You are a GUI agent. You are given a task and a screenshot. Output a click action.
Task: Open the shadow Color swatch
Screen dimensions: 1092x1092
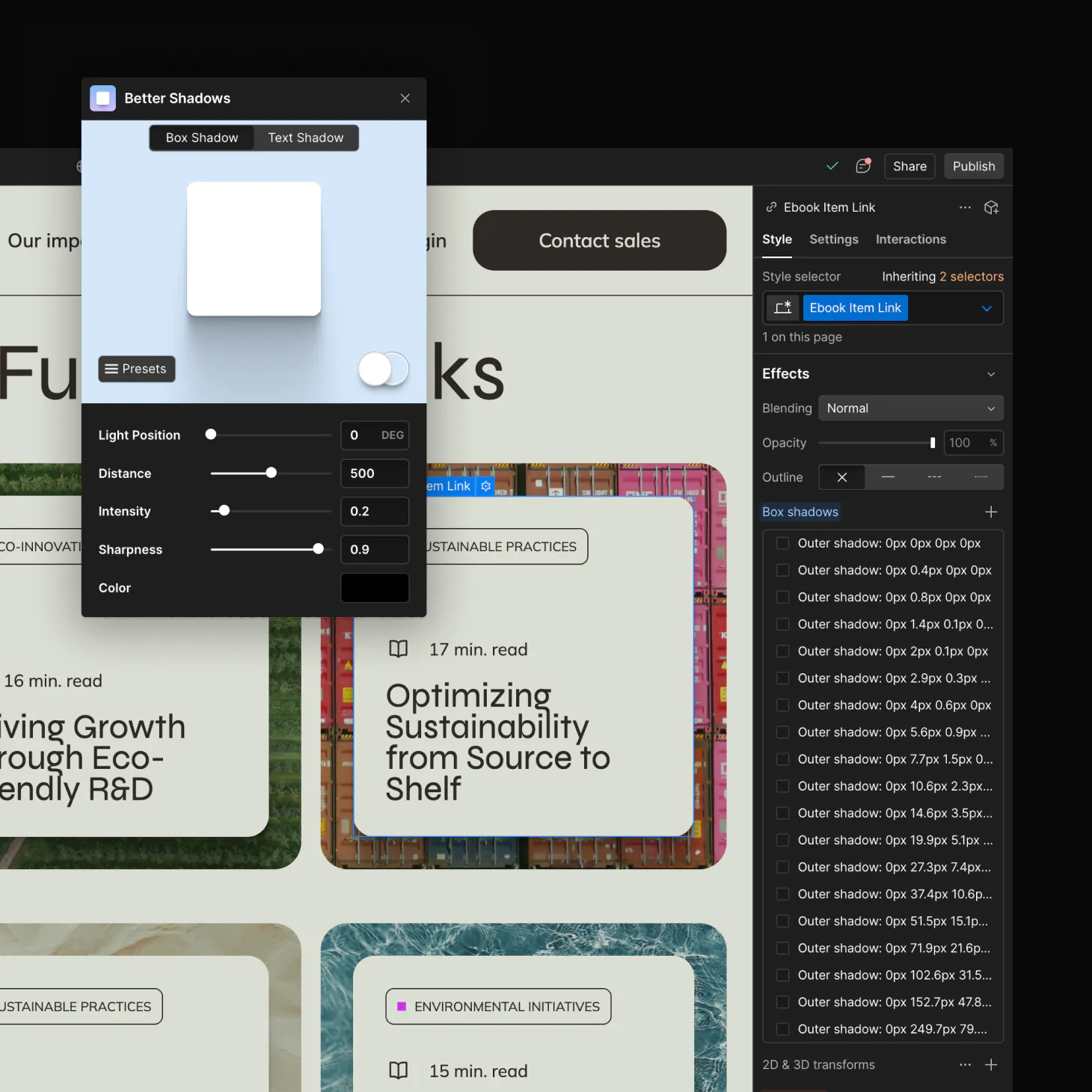(x=375, y=588)
